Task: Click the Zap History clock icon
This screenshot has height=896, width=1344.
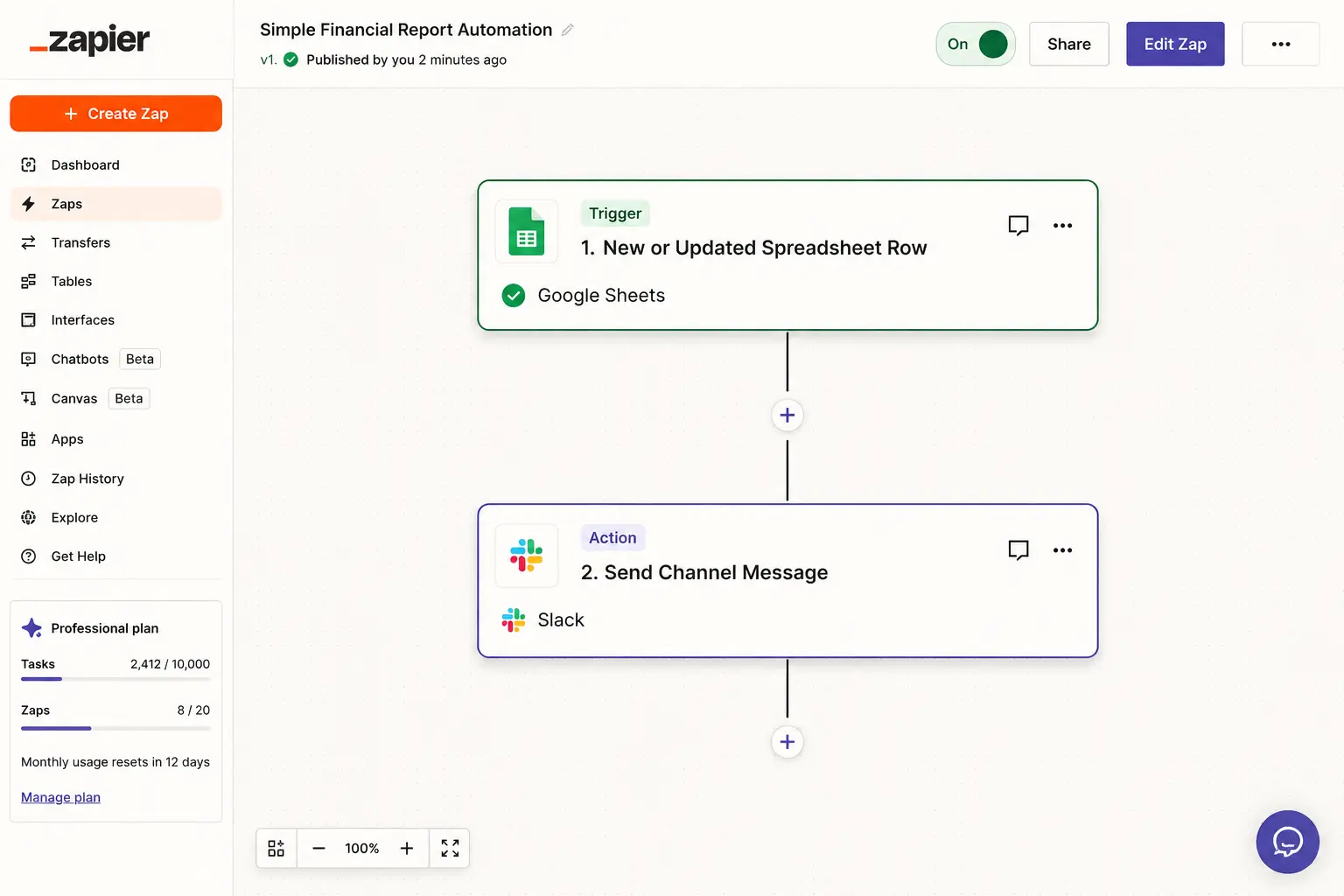Action: click(x=29, y=479)
